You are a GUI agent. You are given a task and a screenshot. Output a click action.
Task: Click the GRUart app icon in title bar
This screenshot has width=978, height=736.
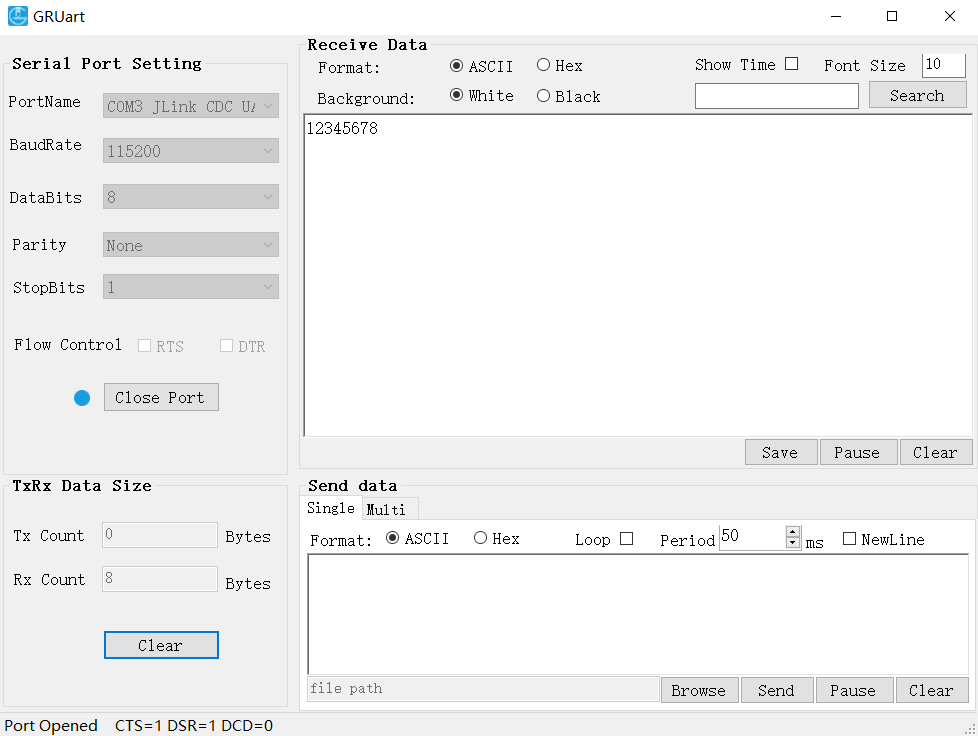point(18,16)
